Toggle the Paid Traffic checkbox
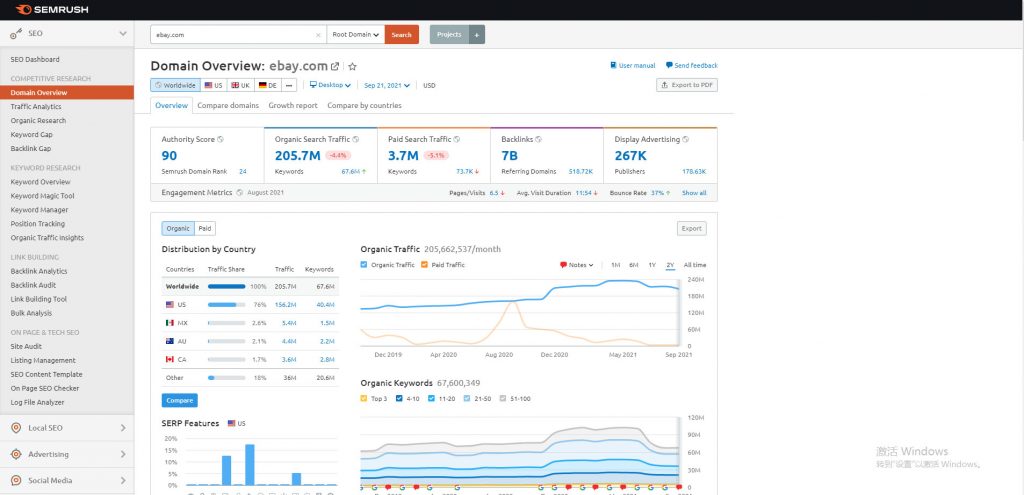Image resolution: width=1024 pixels, height=495 pixels. (x=425, y=265)
